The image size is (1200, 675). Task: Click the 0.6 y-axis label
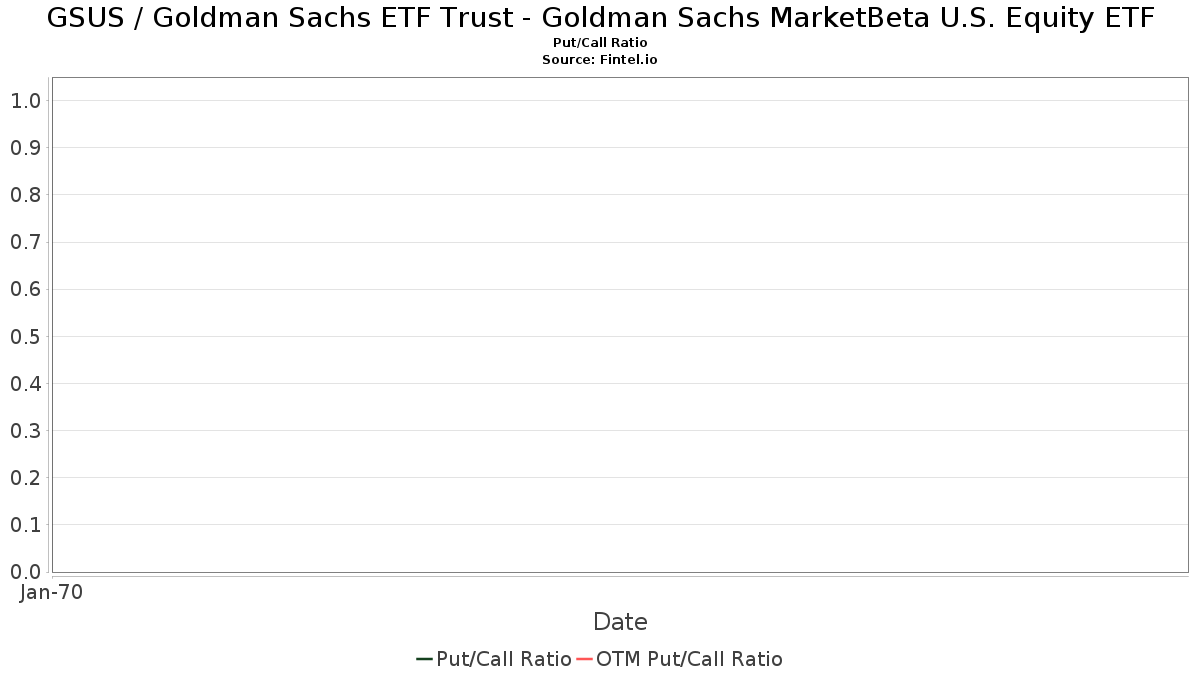[x=25, y=289]
